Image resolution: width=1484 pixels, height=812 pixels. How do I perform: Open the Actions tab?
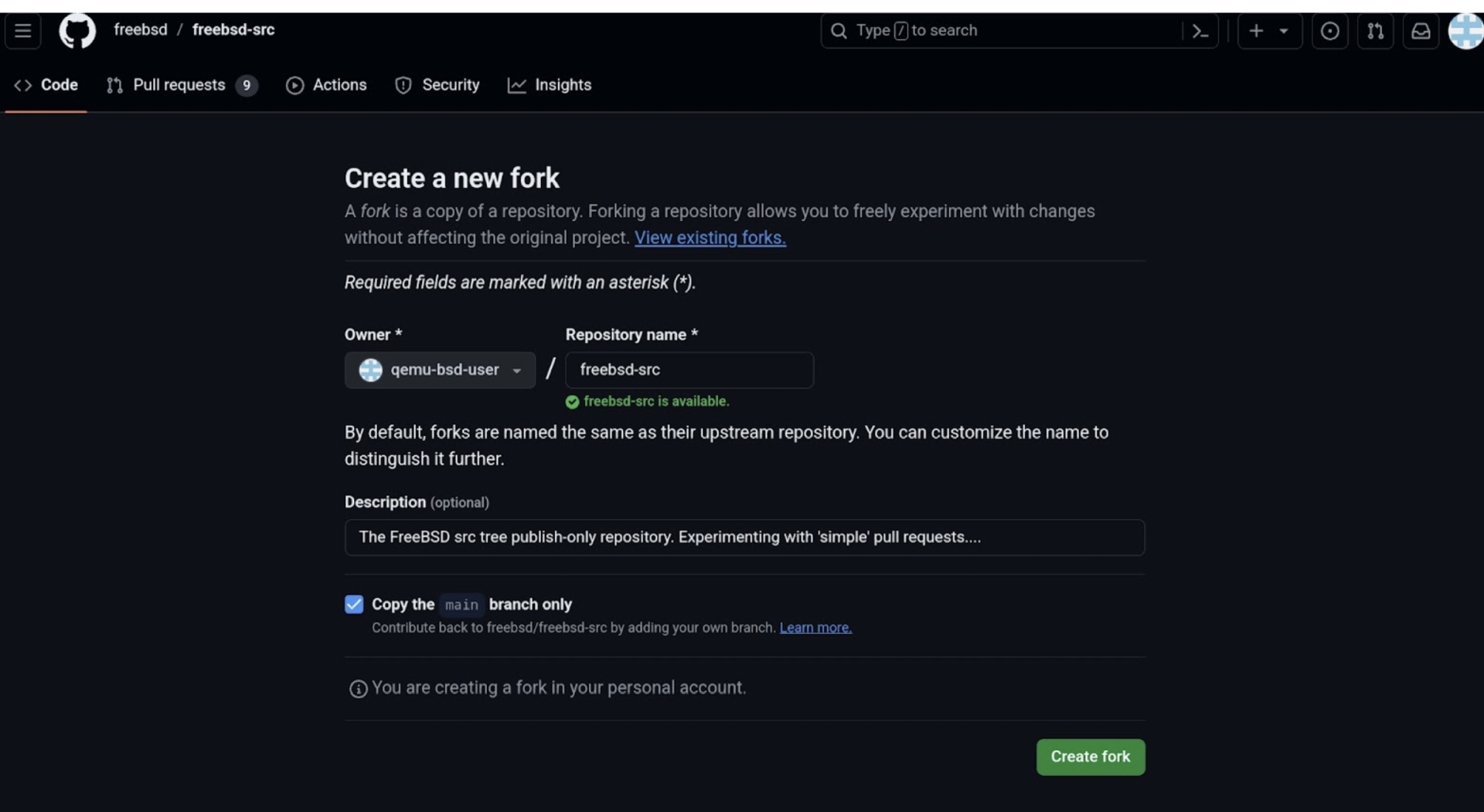tap(326, 85)
